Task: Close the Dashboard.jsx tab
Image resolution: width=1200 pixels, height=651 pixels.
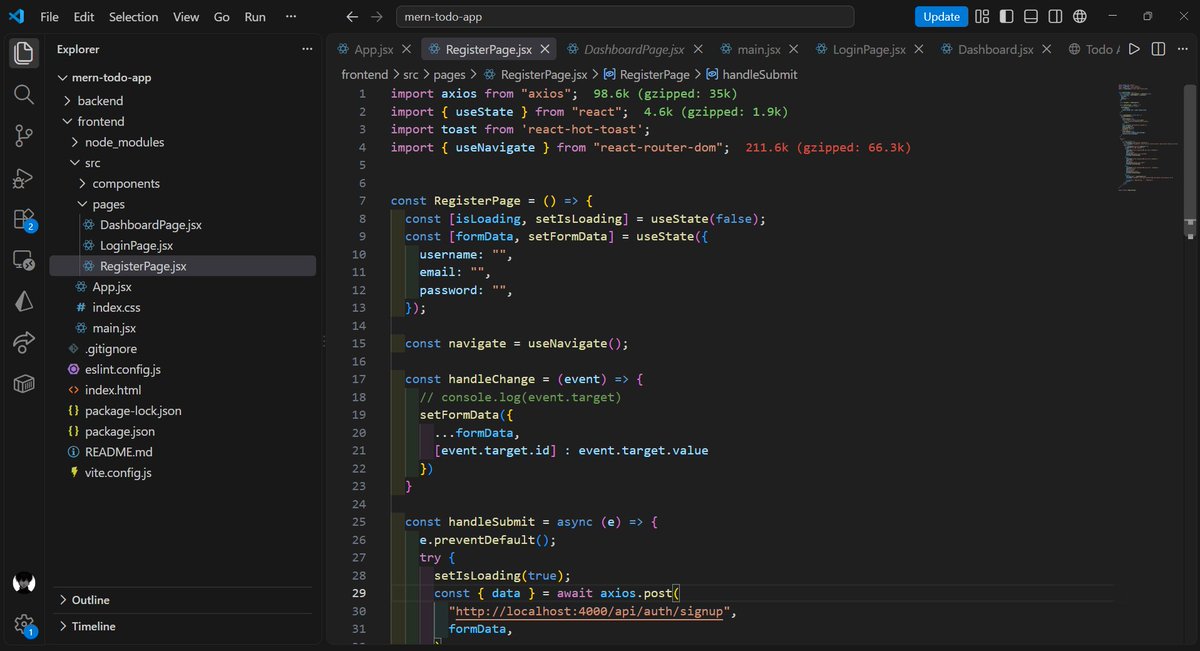Action: click(x=1048, y=49)
